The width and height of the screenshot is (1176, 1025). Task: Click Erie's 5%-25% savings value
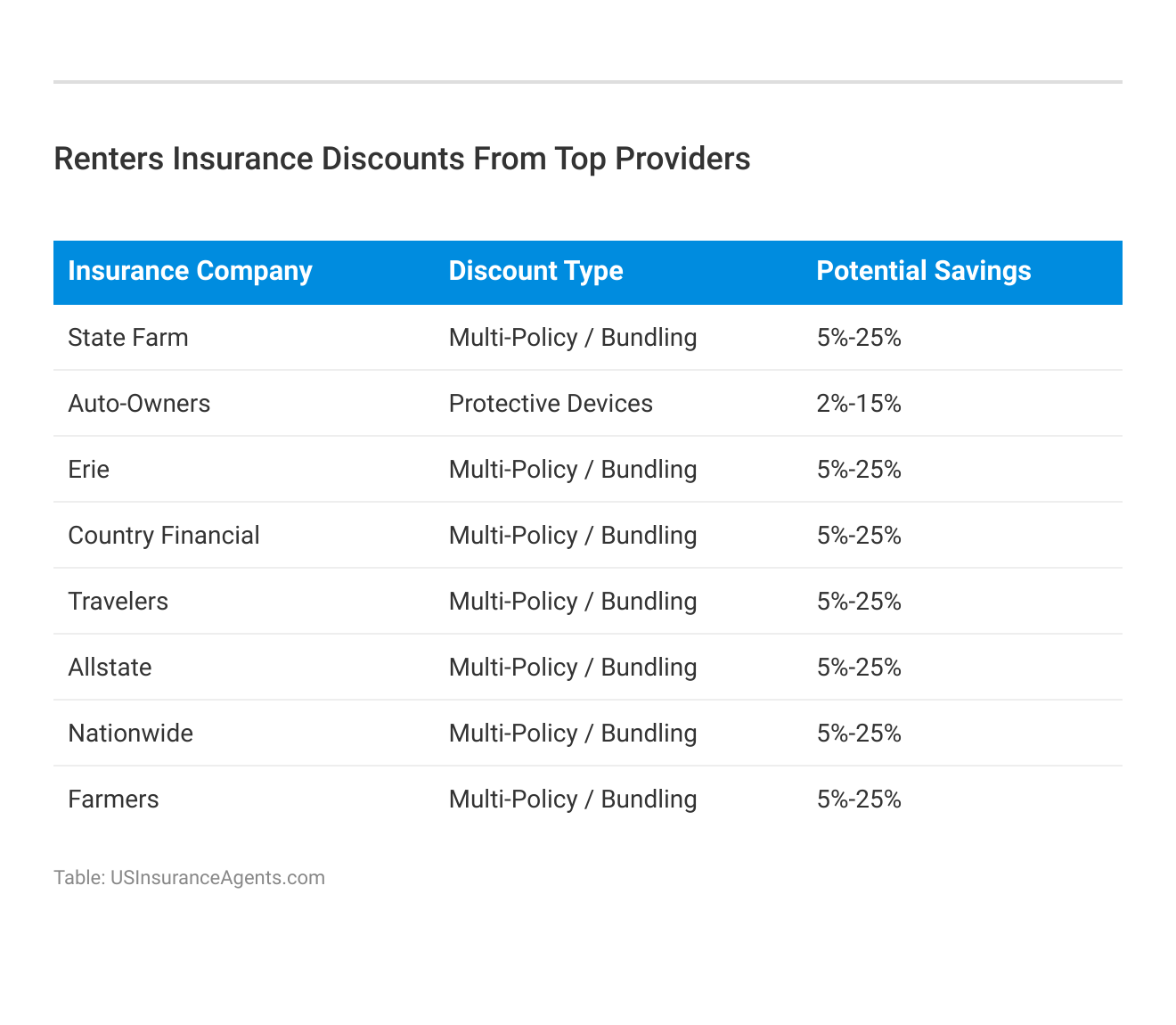(859, 470)
